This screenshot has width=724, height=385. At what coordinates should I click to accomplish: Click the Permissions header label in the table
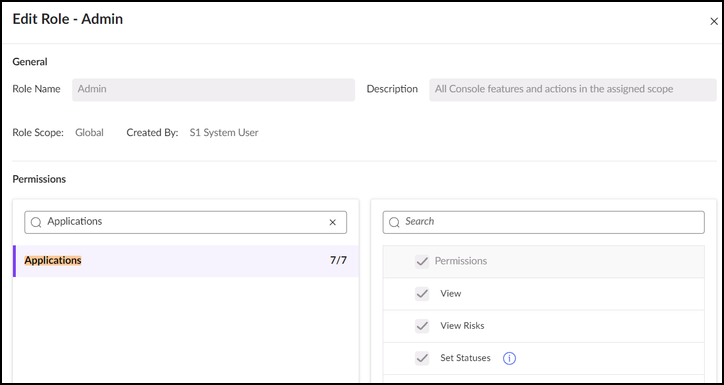[461, 261]
